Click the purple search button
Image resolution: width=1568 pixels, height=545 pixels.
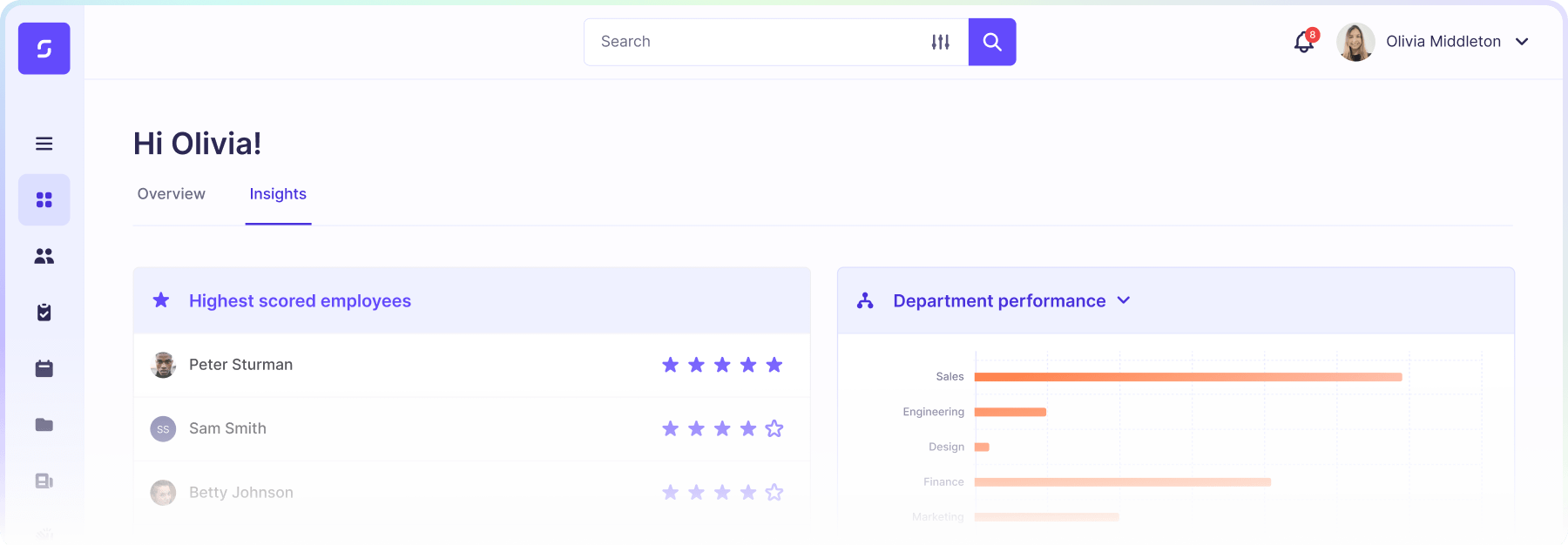(x=992, y=42)
